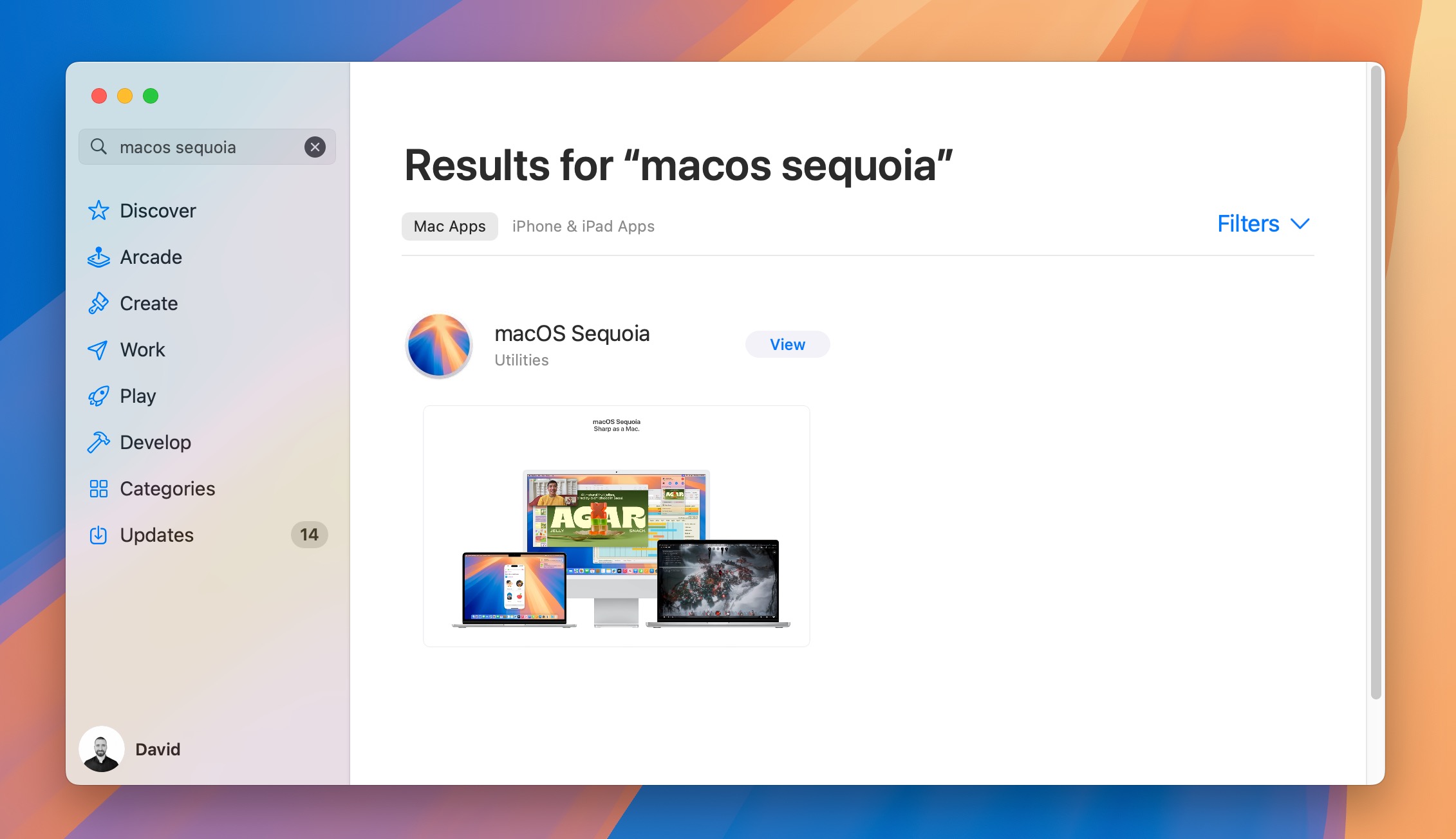Click the Mac Apps tab

(x=450, y=225)
